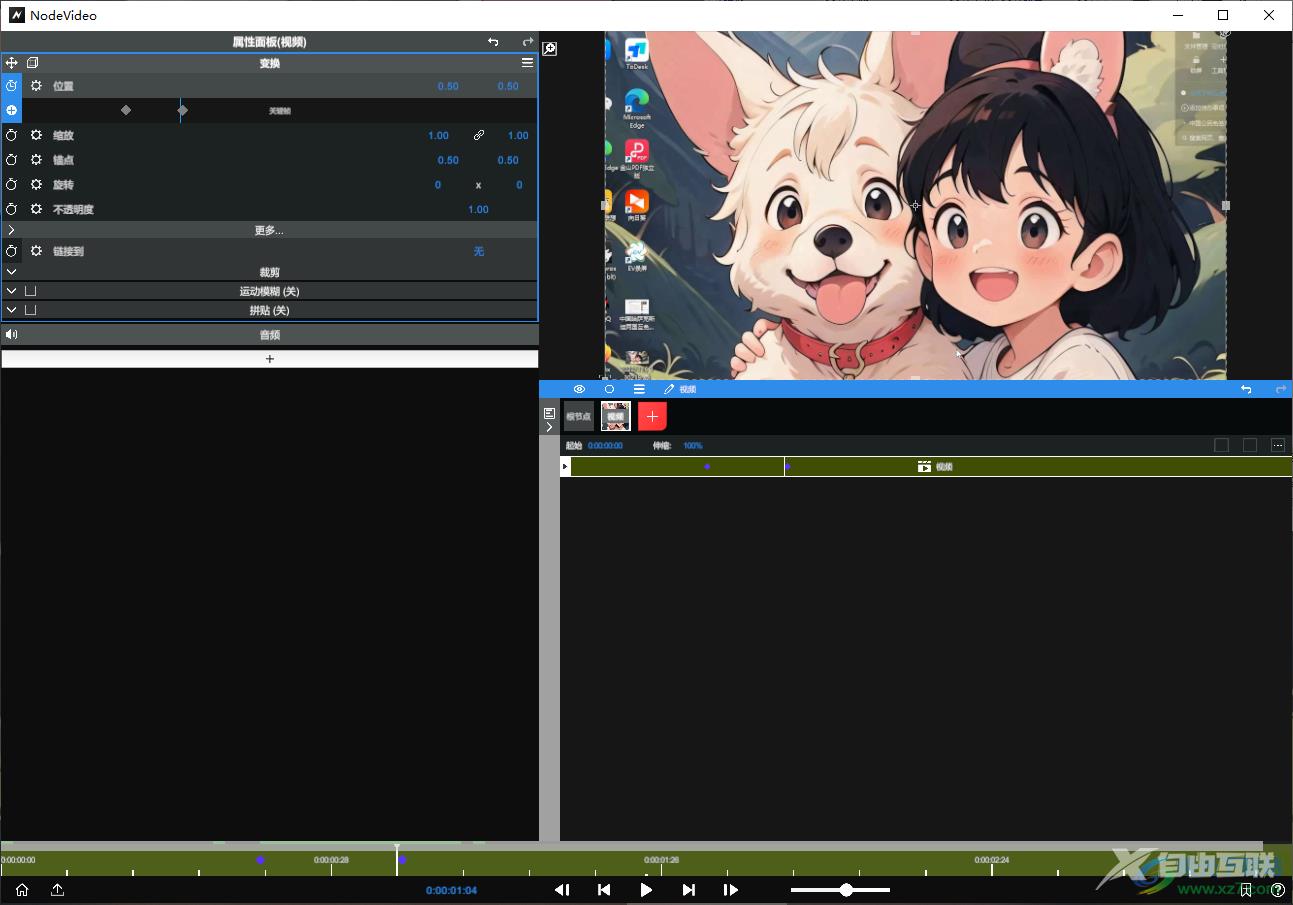Play the video preview

(646, 890)
